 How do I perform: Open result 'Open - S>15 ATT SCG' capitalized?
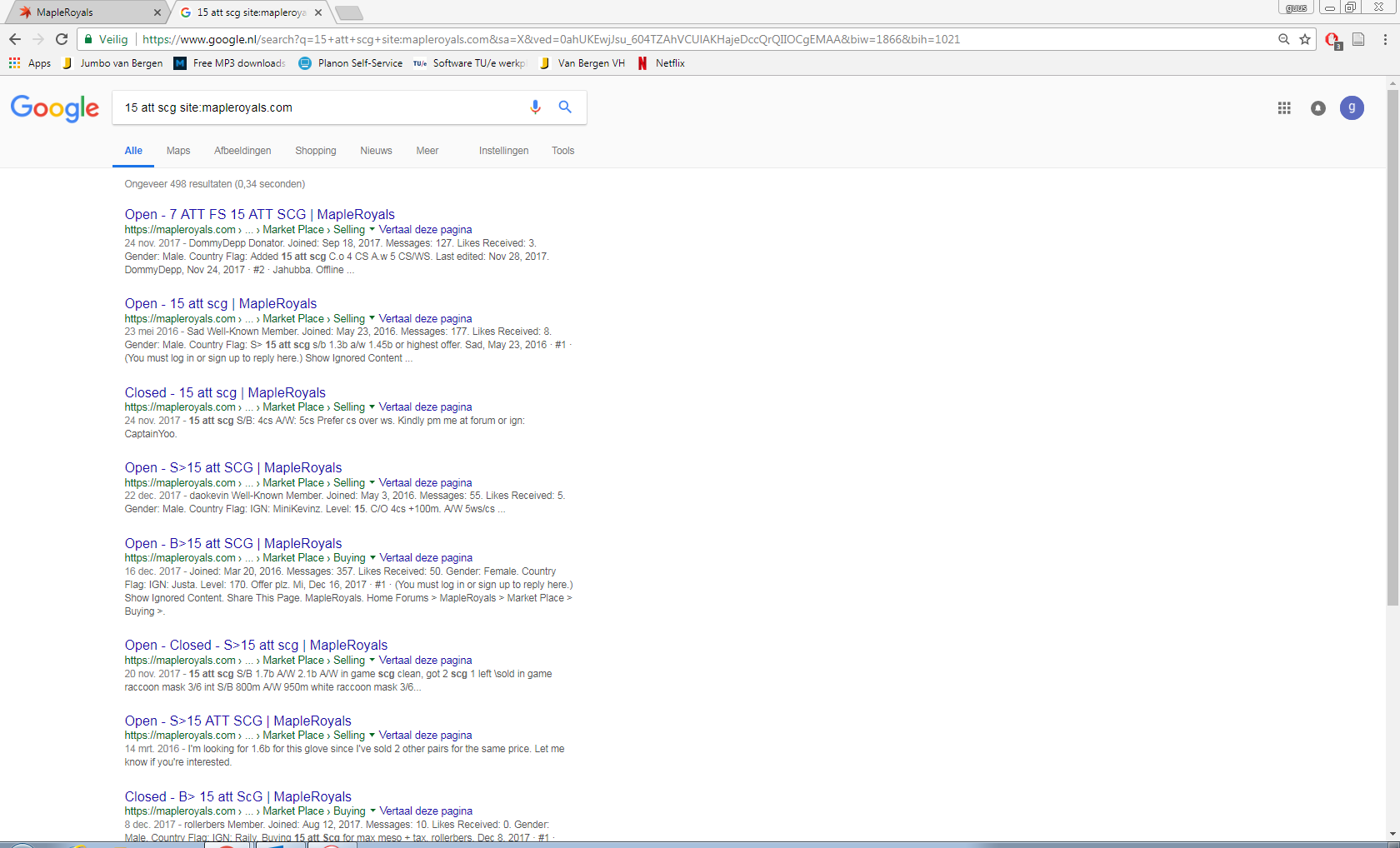pos(238,721)
